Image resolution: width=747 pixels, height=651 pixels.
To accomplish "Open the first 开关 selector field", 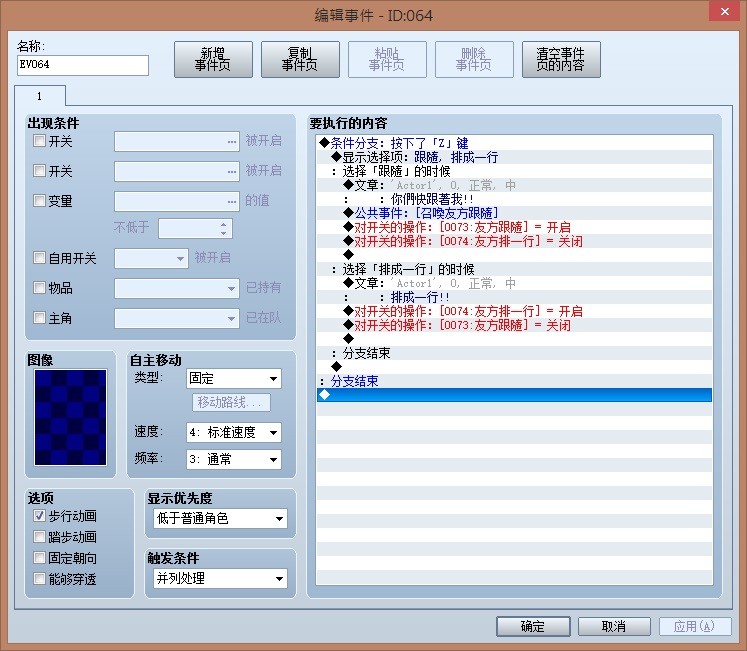I will [177, 142].
